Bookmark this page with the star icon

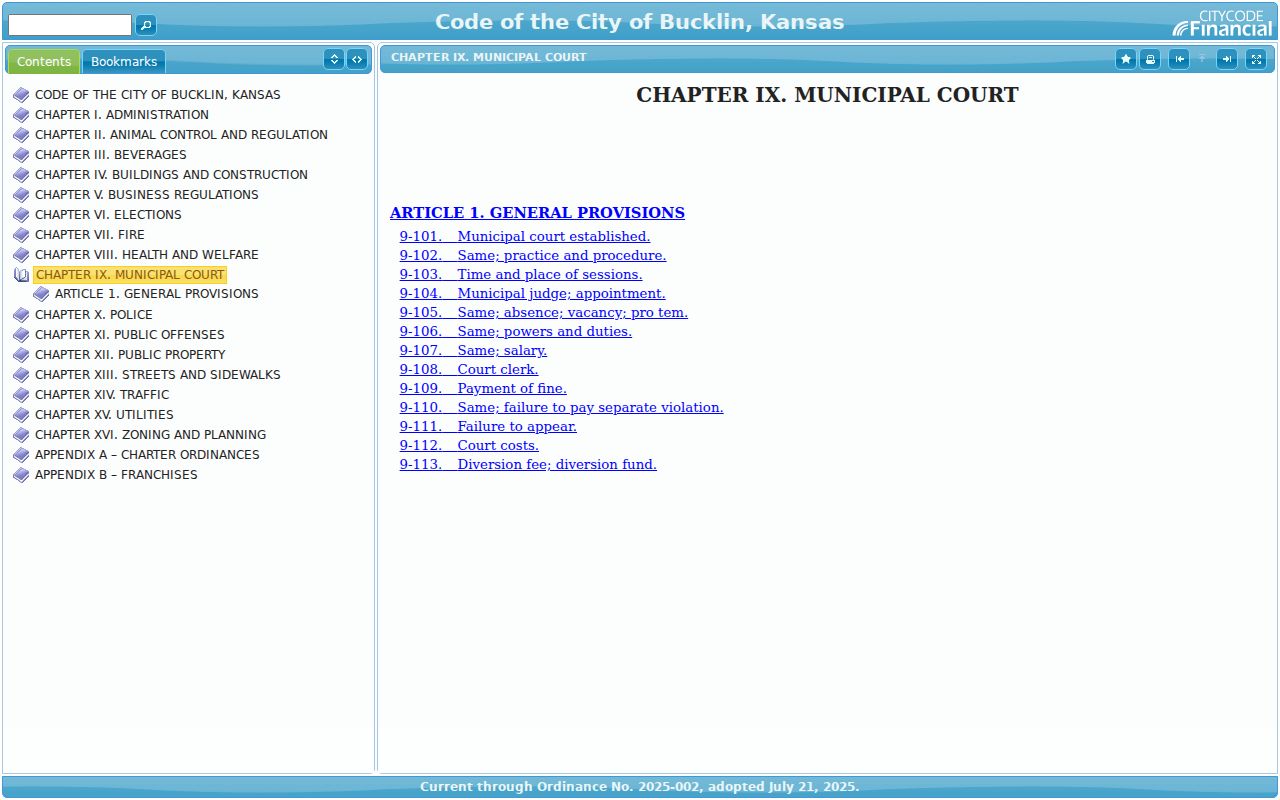coord(1126,59)
